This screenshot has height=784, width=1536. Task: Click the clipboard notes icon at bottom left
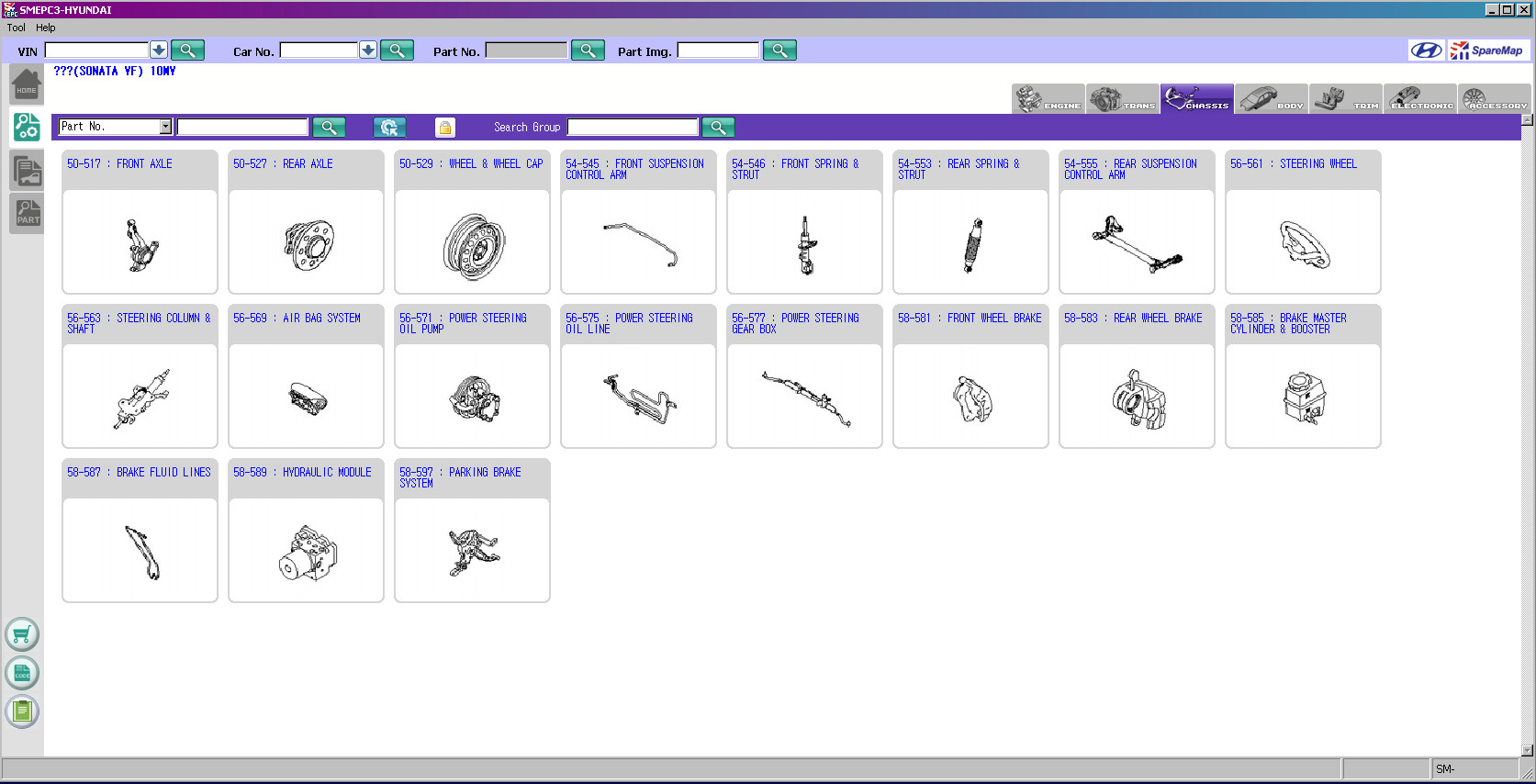(22, 711)
